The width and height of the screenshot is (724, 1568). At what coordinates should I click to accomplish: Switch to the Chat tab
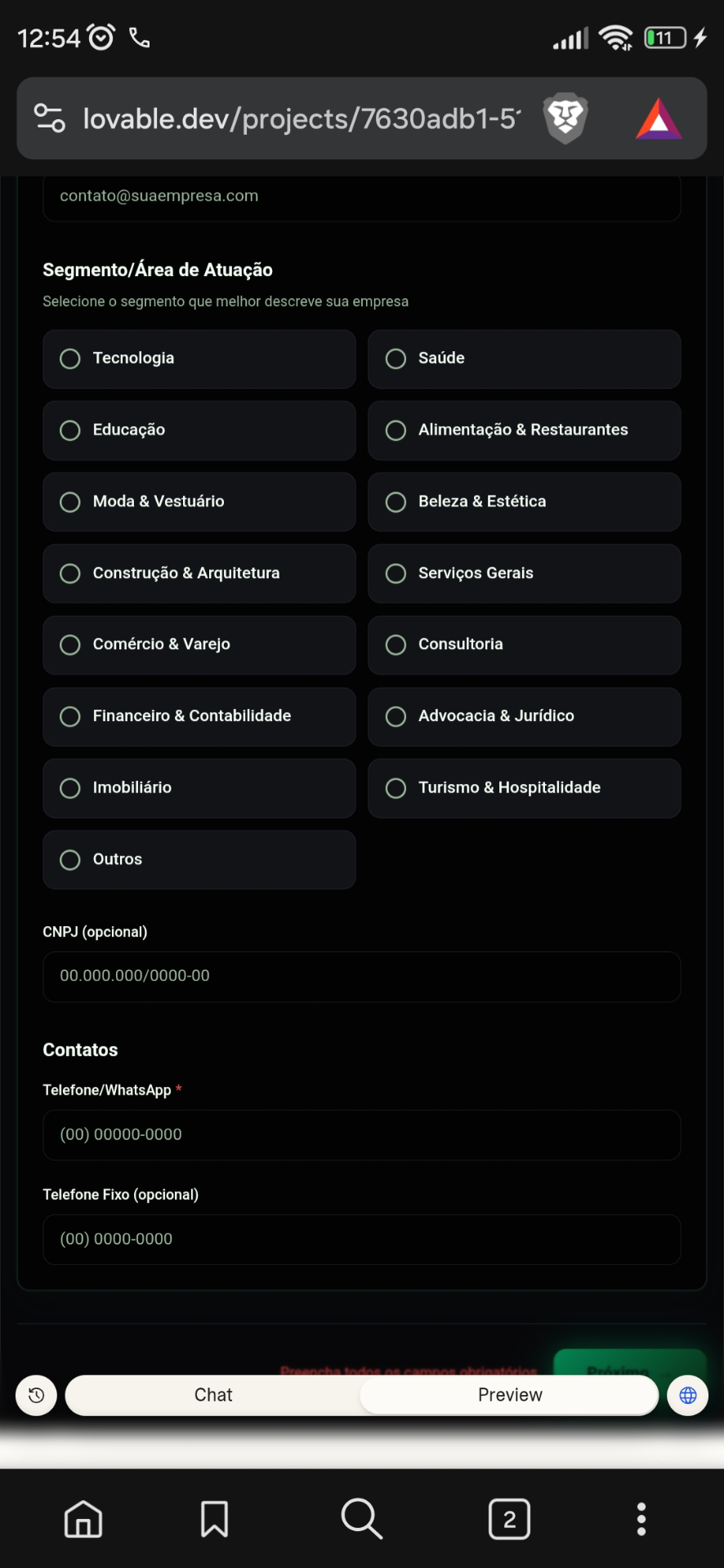[213, 1395]
